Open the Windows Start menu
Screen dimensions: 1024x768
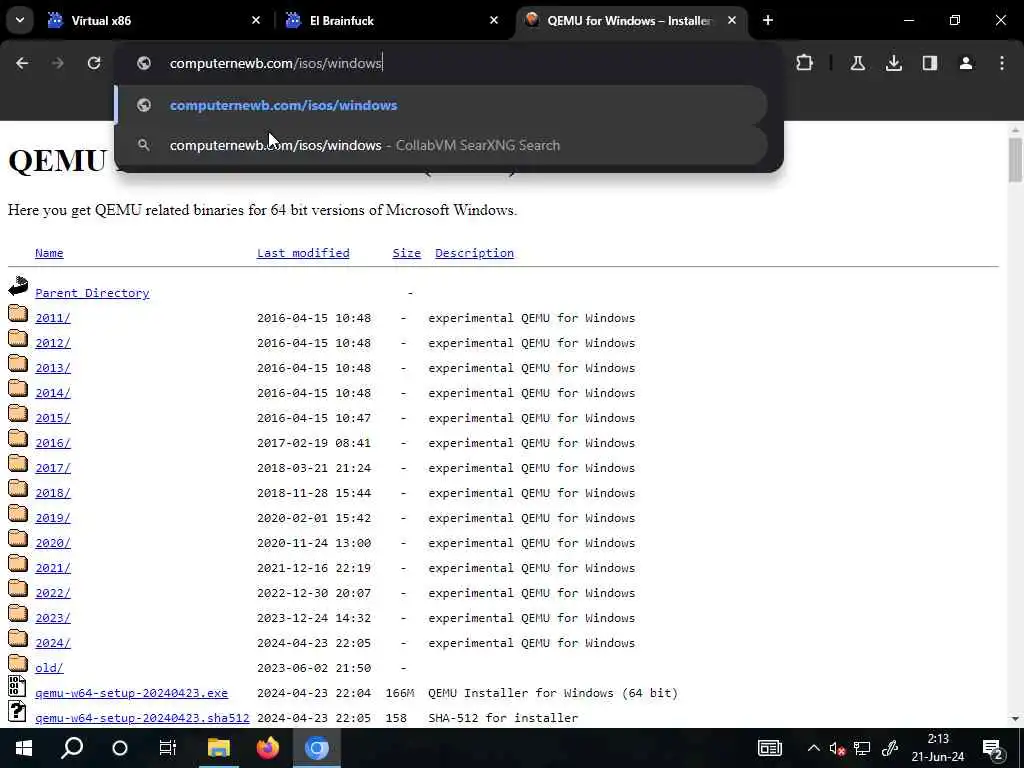click(x=24, y=748)
